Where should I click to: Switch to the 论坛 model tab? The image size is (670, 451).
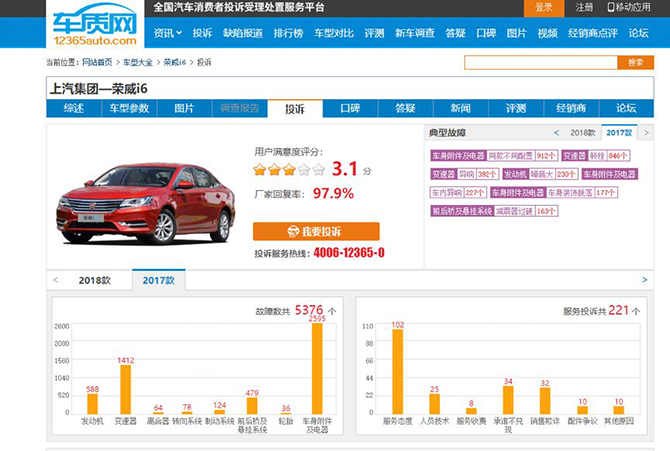pos(626,108)
